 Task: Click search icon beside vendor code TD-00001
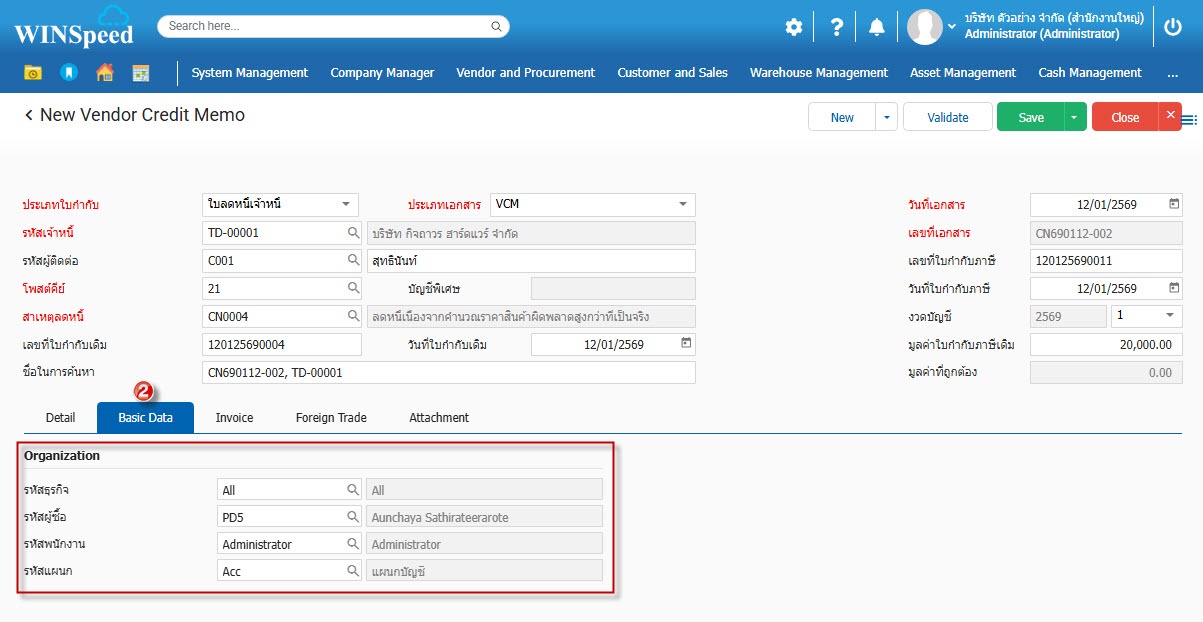(x=353, y=233)
